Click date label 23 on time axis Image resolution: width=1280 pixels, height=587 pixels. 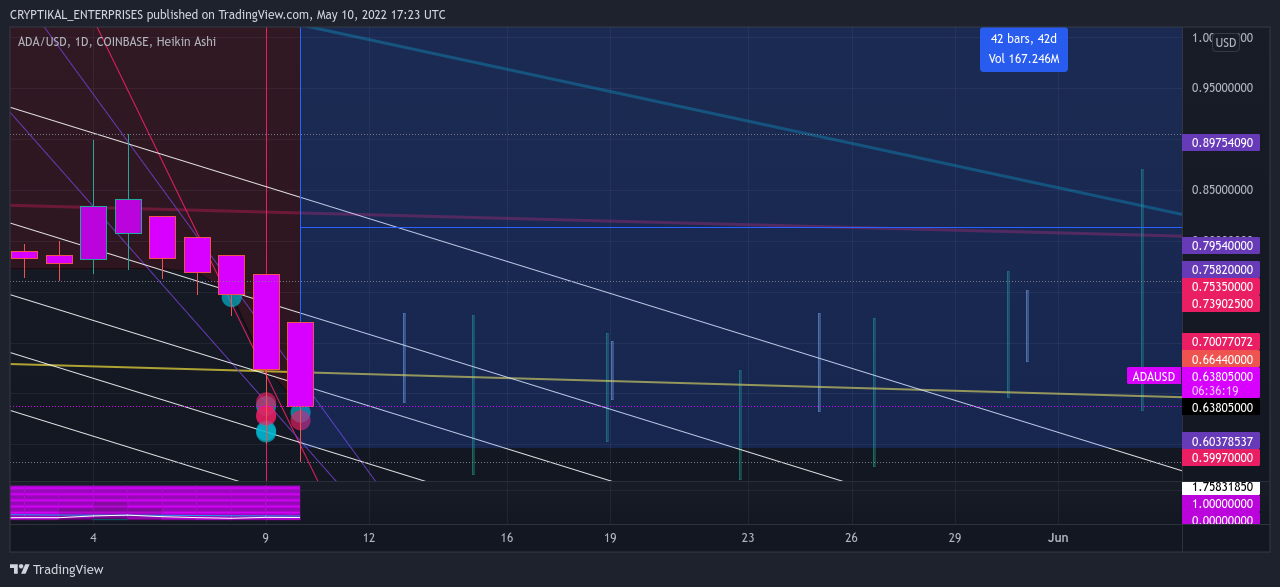748,538
